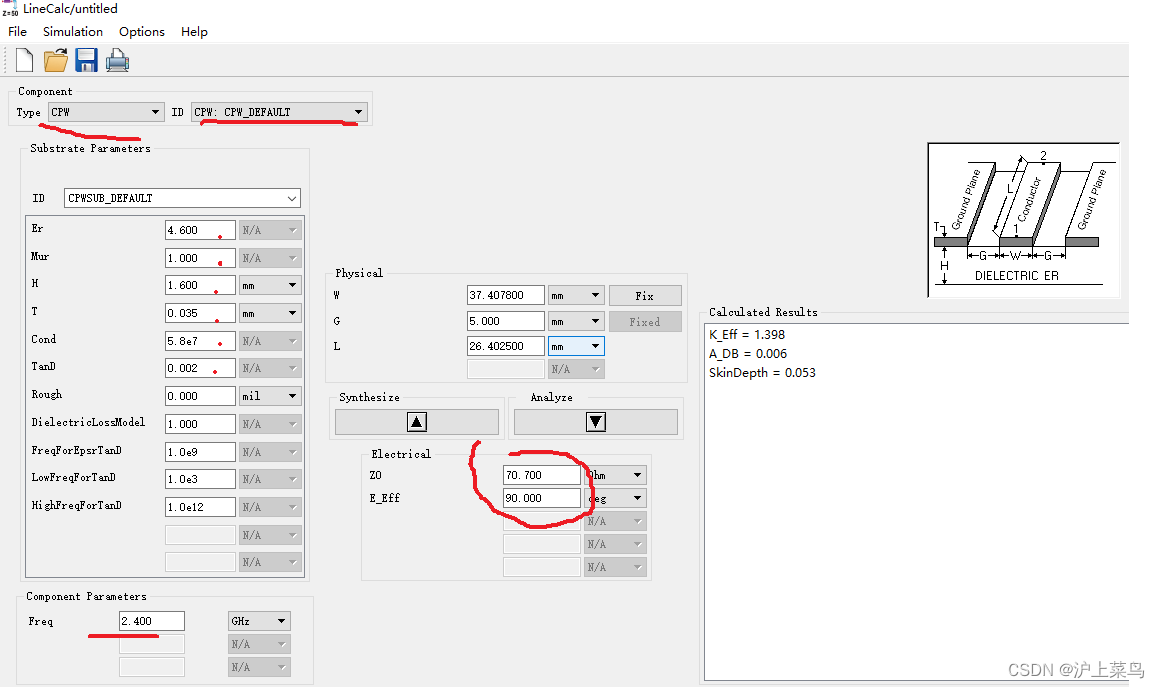The image size is (1160, 688).
Task: Click the E_Eff field 90.000
Action: [x=542, y=498]
